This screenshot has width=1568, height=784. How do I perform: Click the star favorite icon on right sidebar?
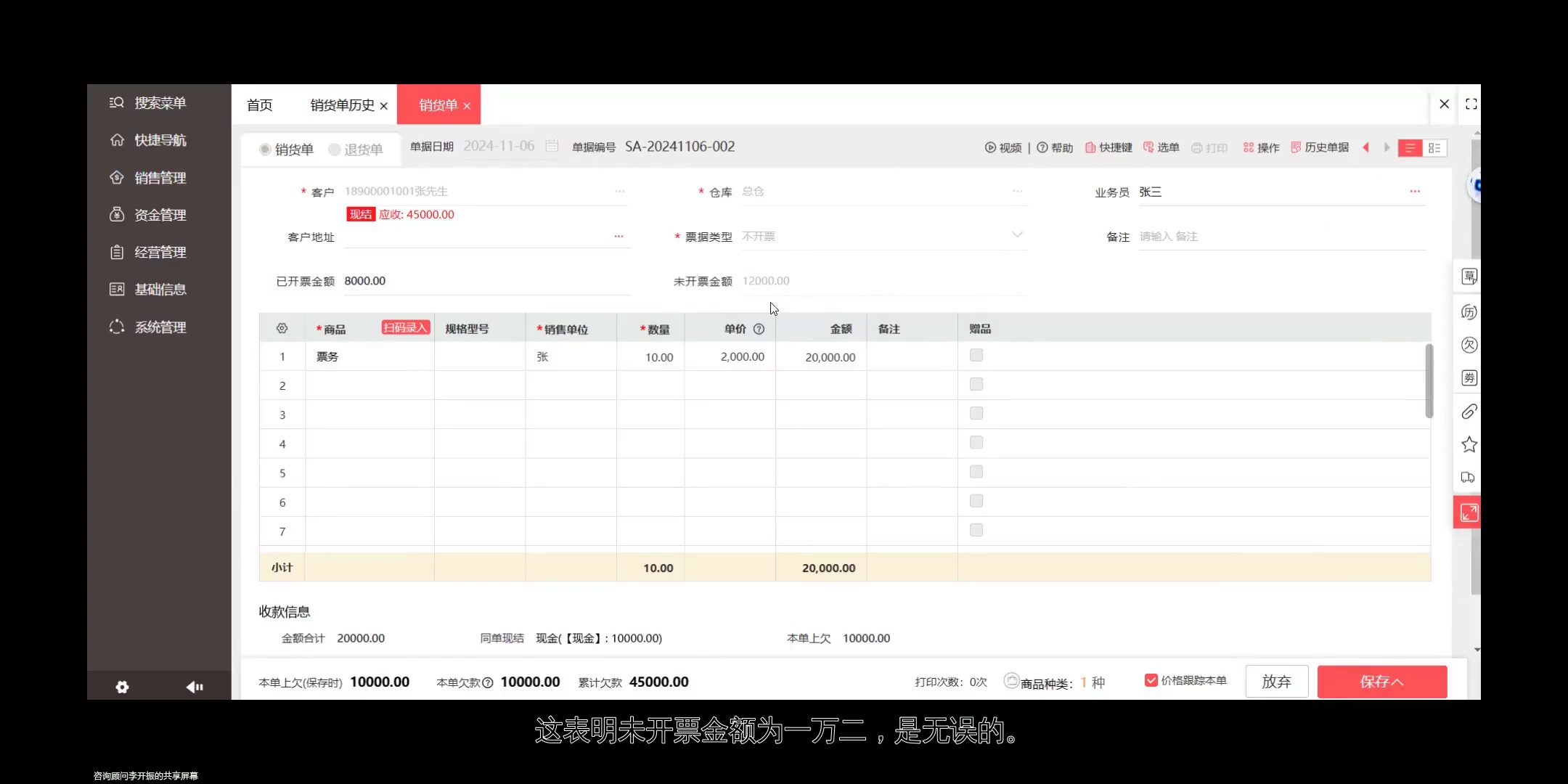(x=1469, y=444)
